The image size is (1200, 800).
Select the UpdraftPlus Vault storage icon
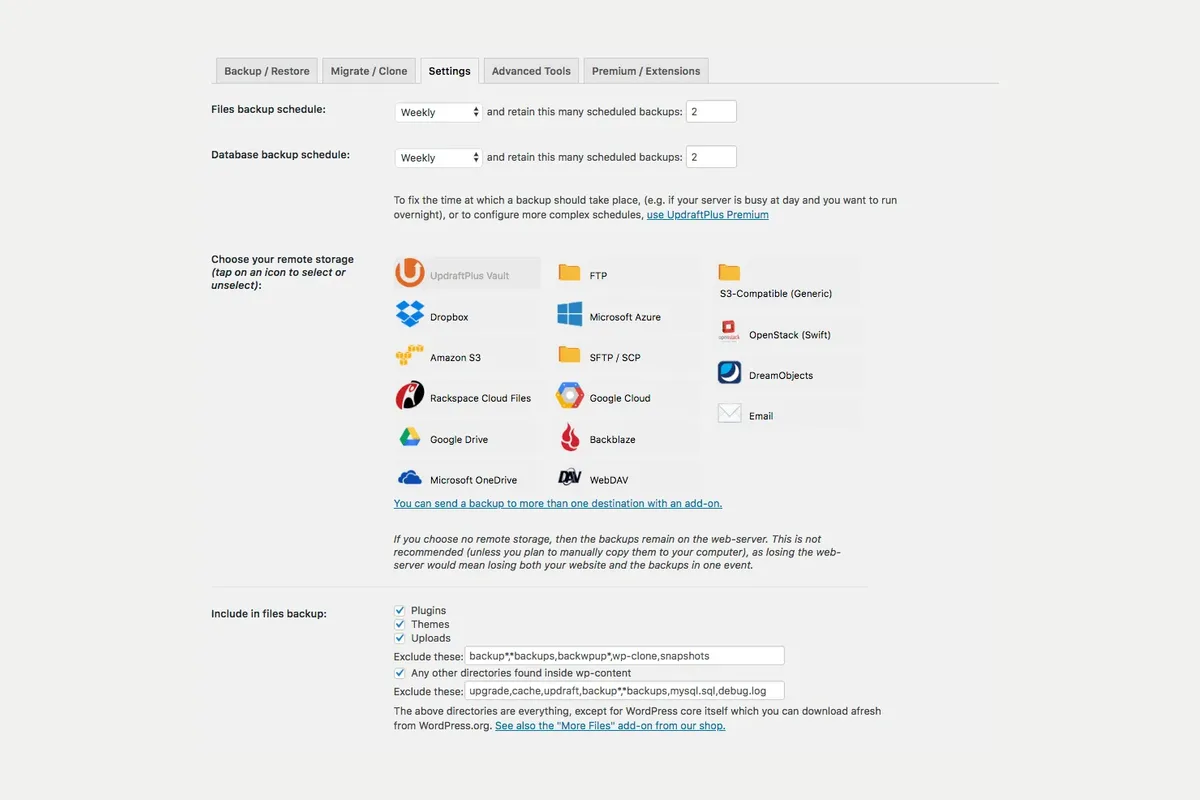click(410, 273)
